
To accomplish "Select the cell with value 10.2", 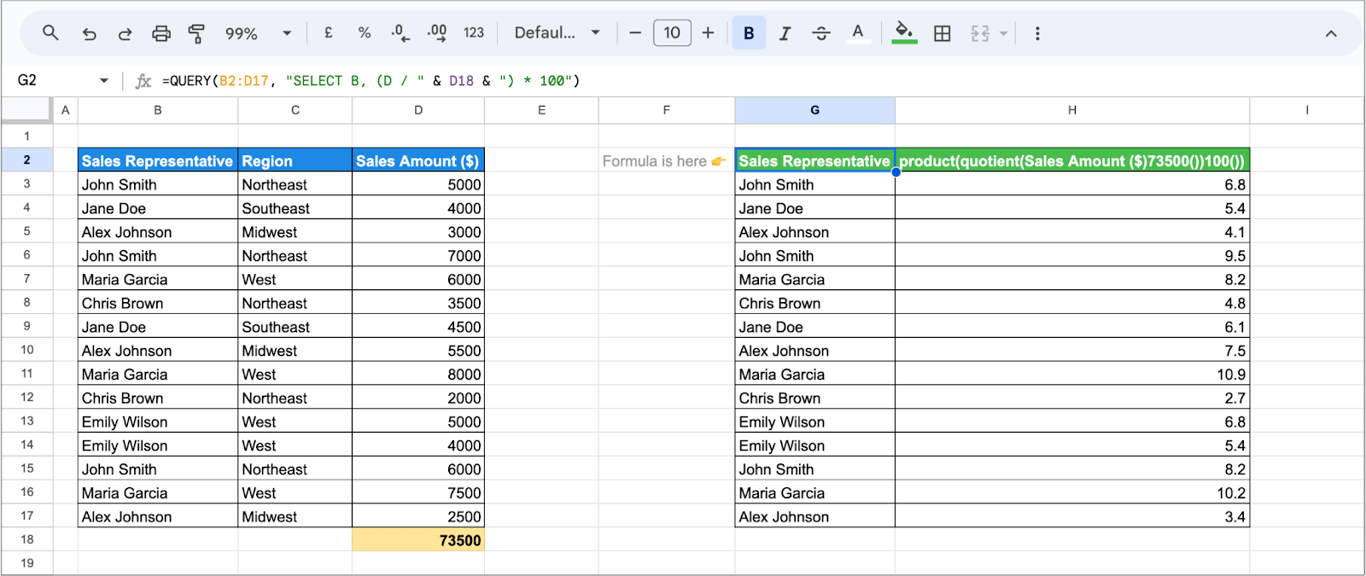I will pyautogui.click(x=1072, y=492).
